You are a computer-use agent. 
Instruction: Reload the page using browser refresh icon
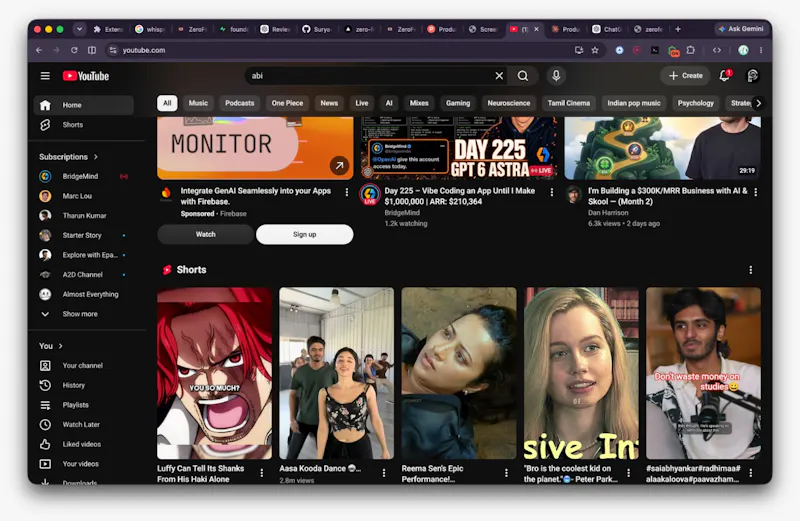point(74,50)
